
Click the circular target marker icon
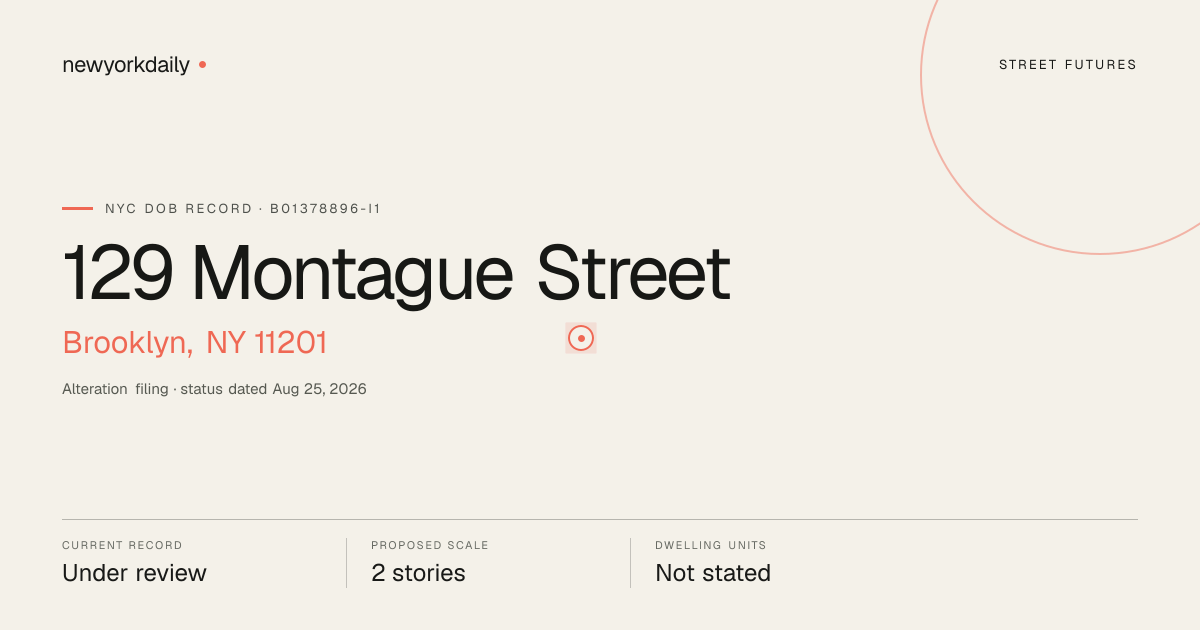[581, 339]
